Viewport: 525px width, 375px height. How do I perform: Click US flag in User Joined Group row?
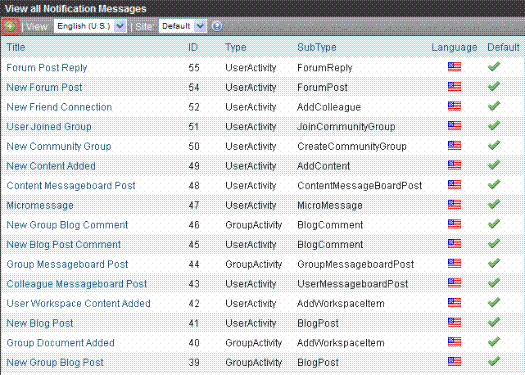454,126
